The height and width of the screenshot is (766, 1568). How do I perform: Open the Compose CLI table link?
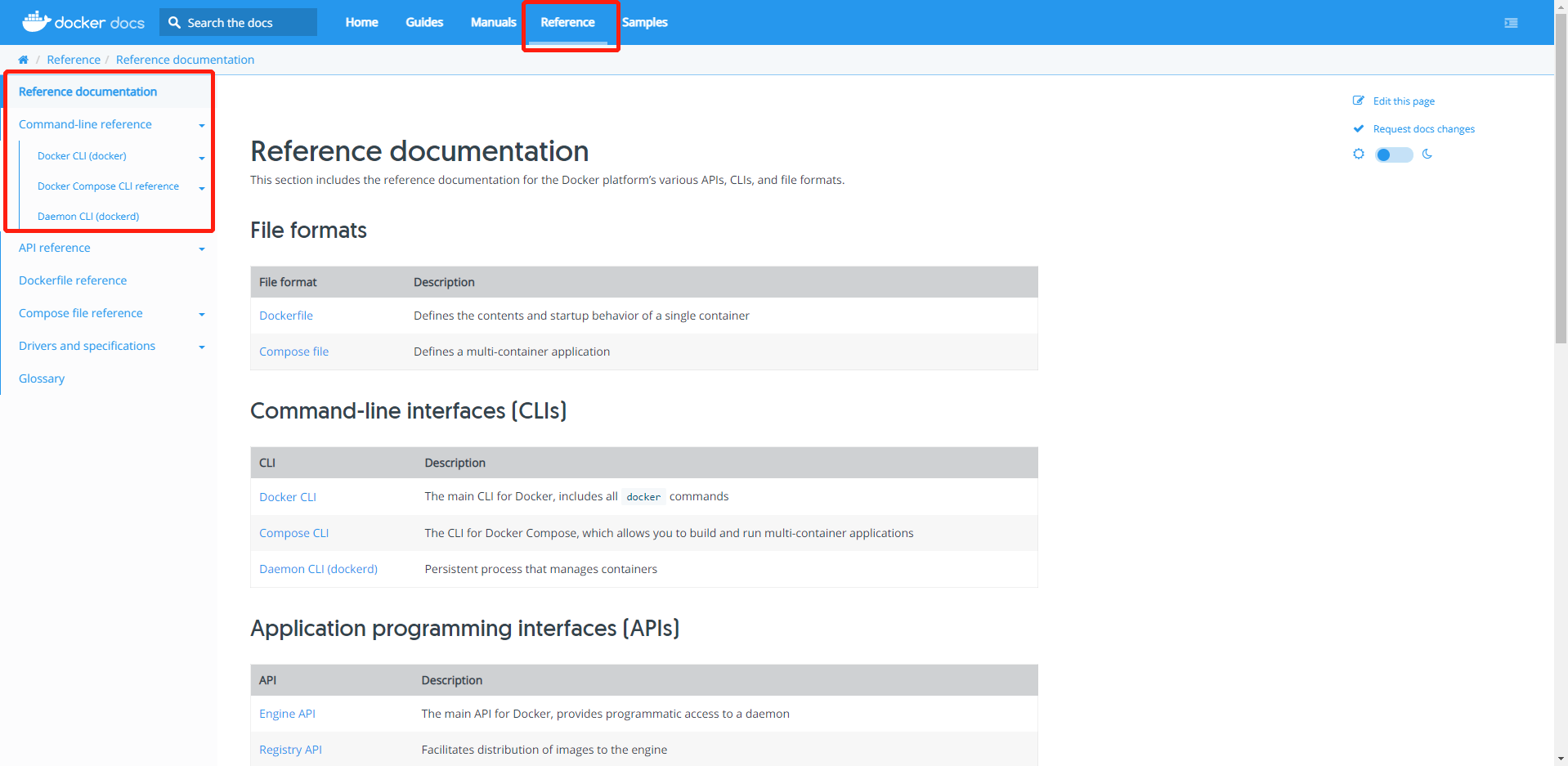pos(293,533)
